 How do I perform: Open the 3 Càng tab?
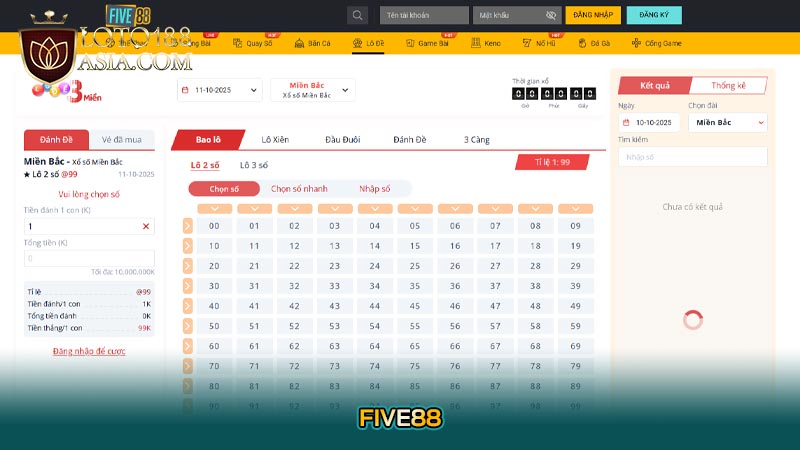pyautogui.click(x=477, y=140)
